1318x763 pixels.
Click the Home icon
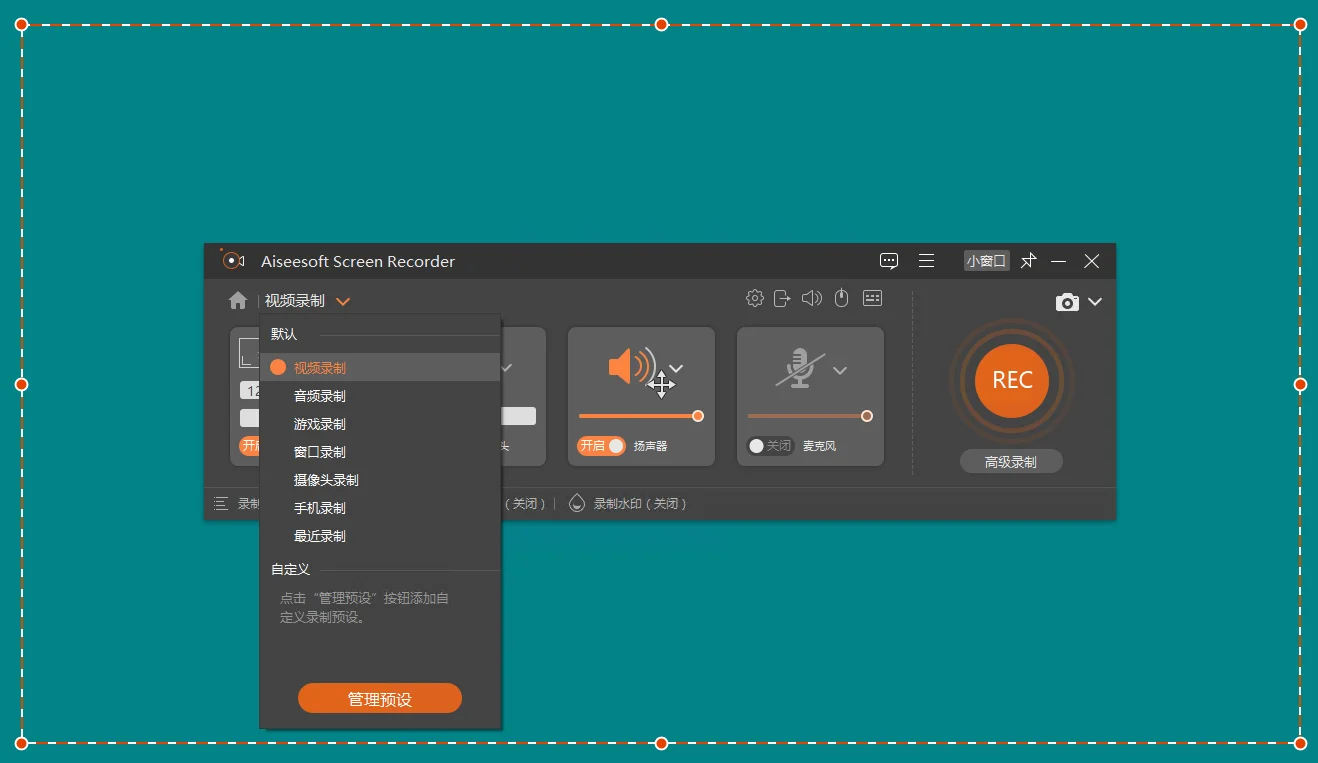[x=238, y=299]
